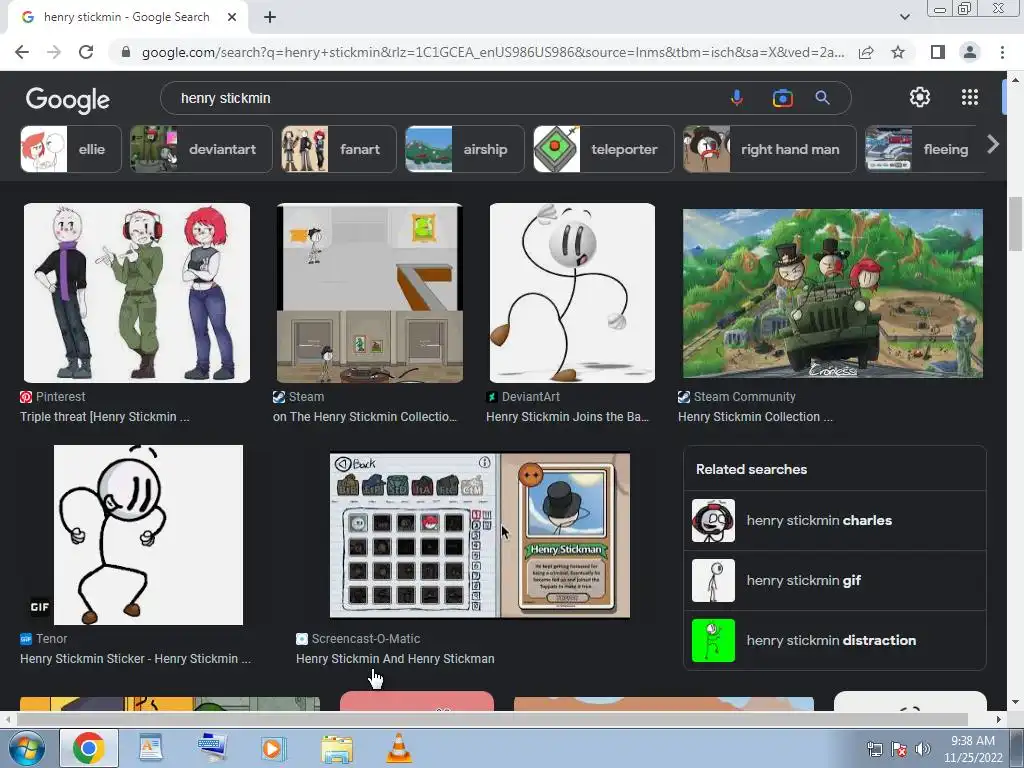Bookmark this page with the star icon
This screenshot has height=768, width=1024.
(x=898, y=52)
